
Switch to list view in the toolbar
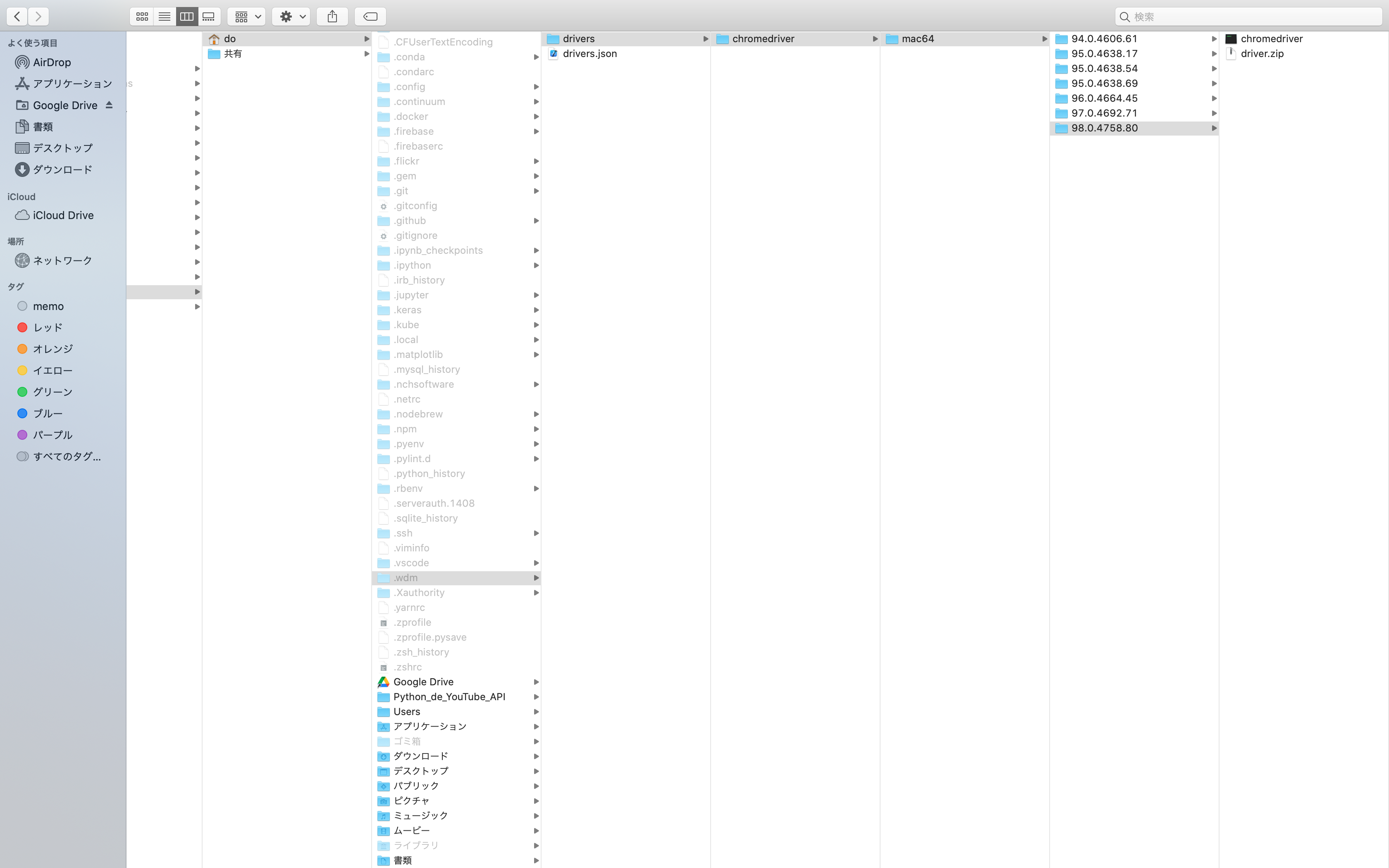tap(165, 16)
